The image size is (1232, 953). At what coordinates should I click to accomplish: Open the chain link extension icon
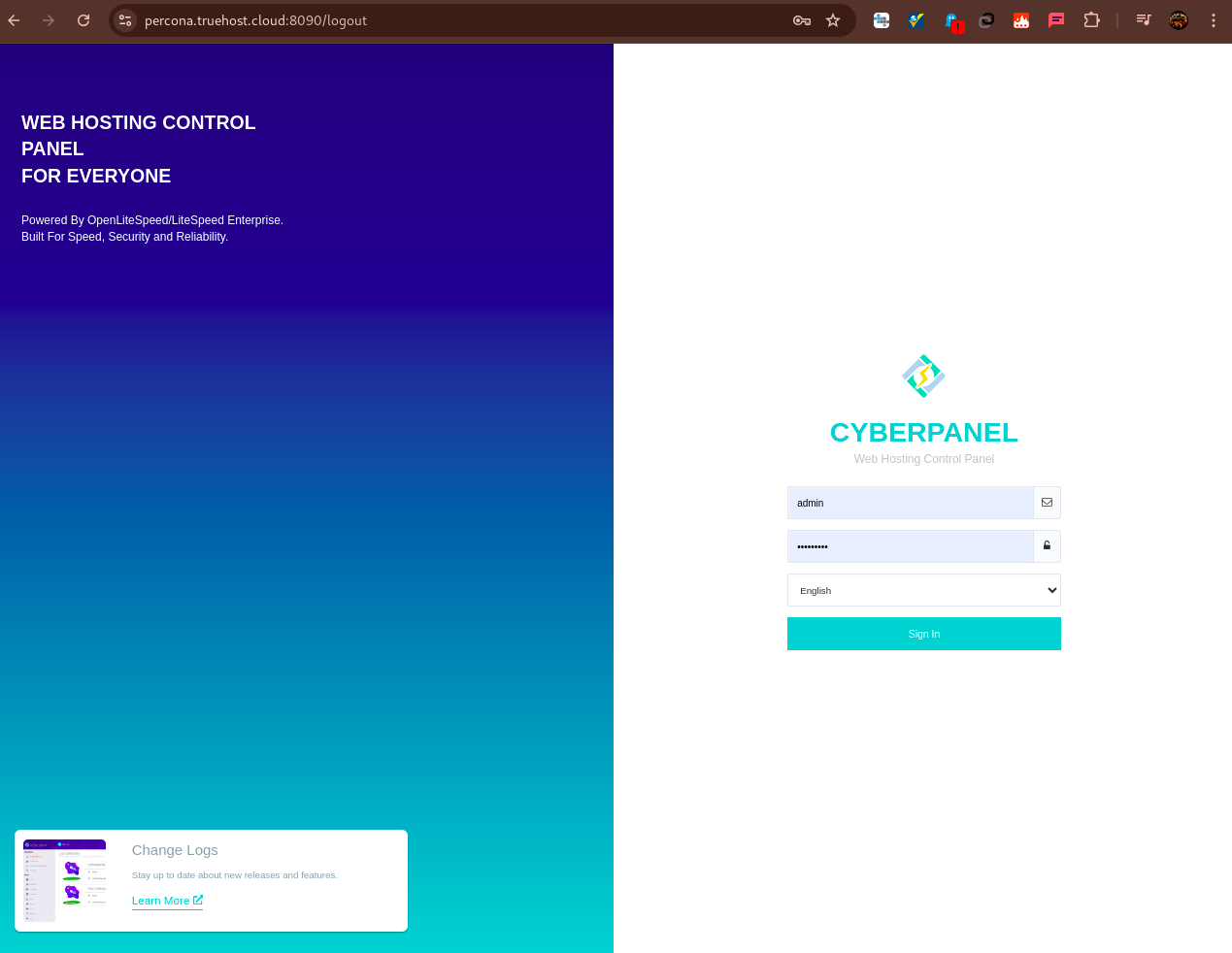986,20
